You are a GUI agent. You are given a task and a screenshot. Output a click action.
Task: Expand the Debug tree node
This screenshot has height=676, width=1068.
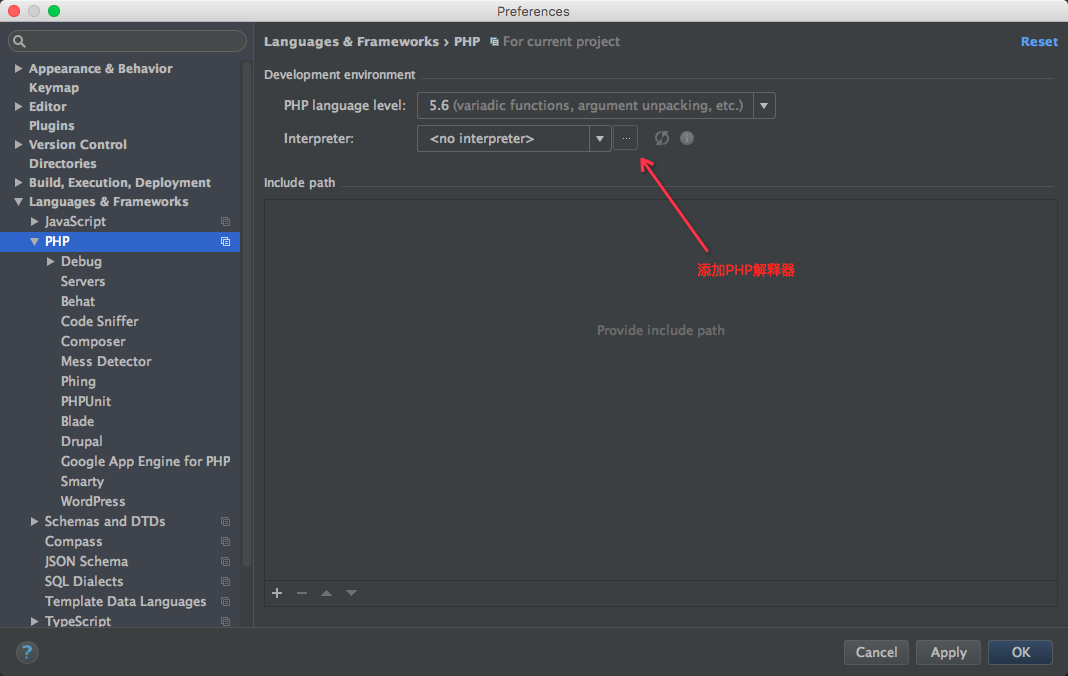coord(51,261)
